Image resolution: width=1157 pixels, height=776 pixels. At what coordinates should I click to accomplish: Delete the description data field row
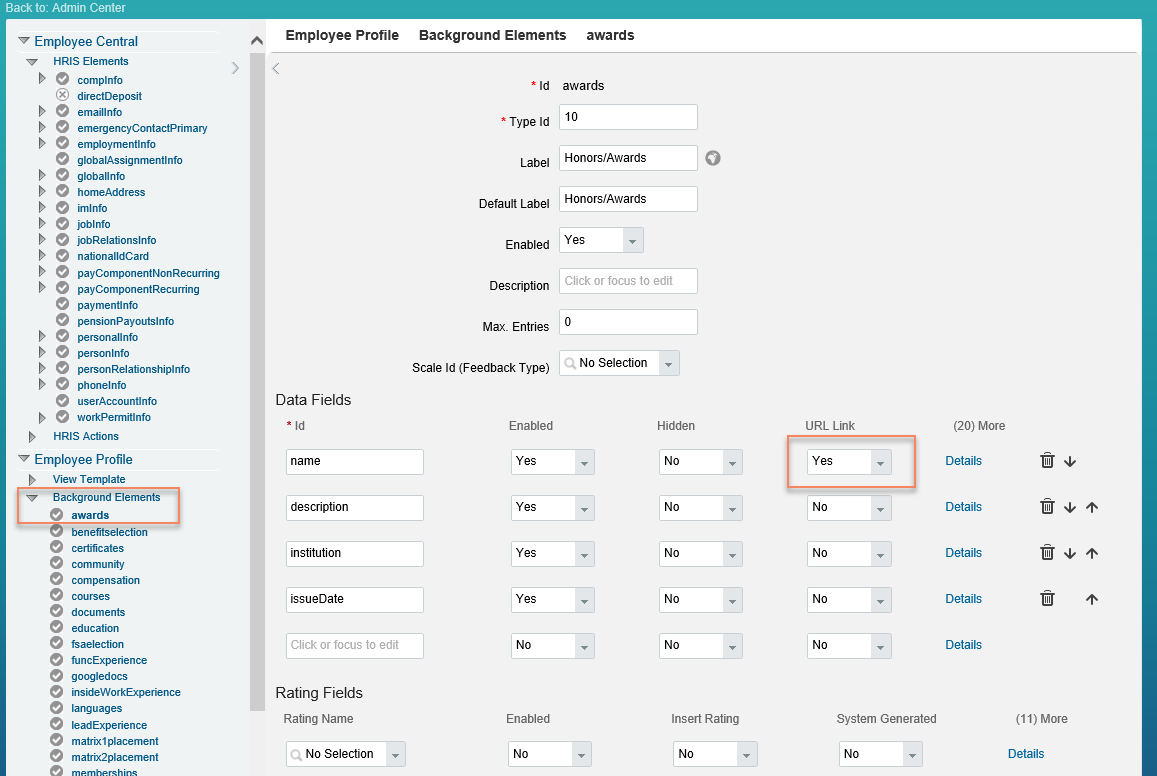coord(1047,507)
